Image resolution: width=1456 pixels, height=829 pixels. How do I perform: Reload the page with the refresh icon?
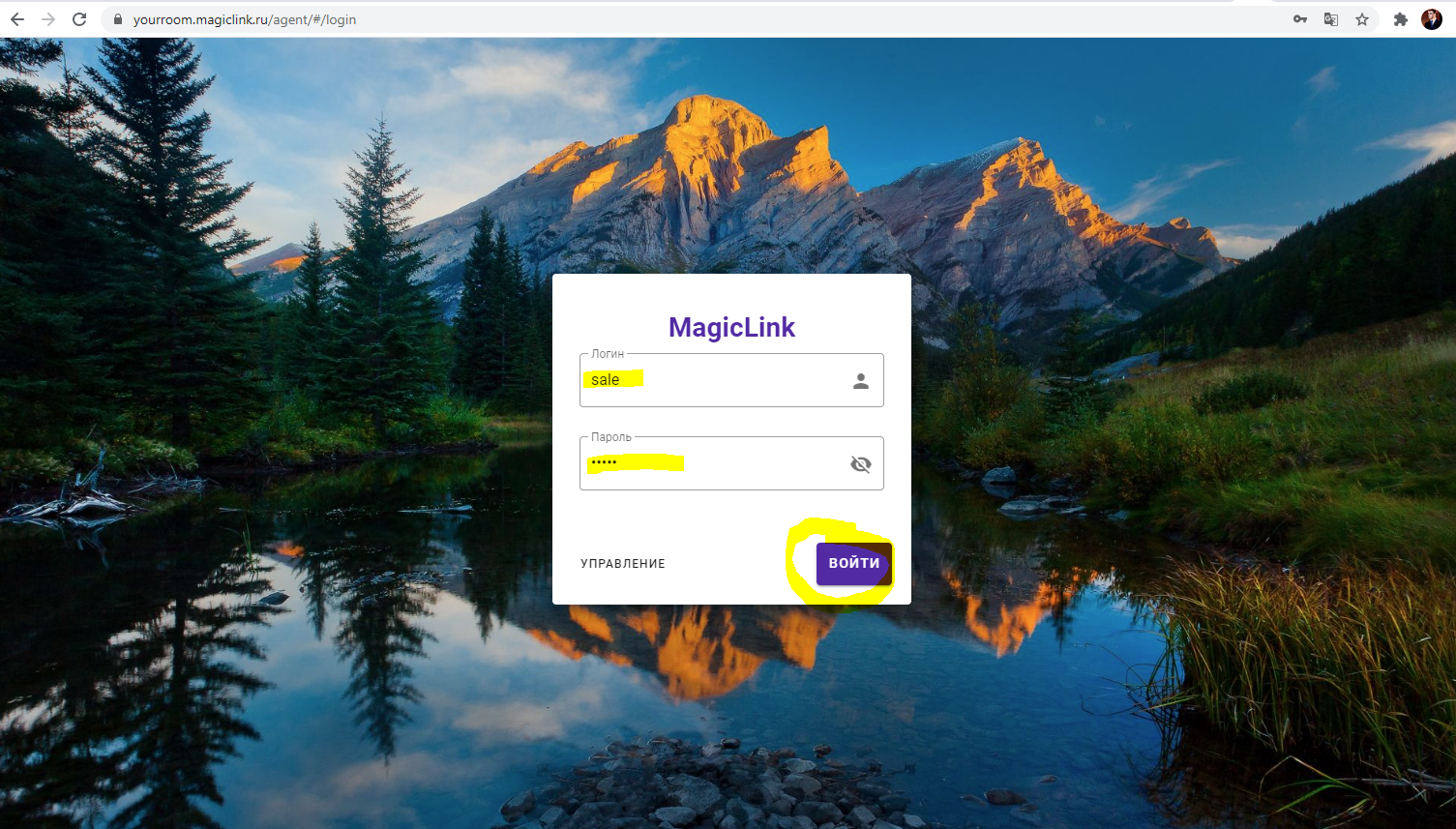[79, 19]
